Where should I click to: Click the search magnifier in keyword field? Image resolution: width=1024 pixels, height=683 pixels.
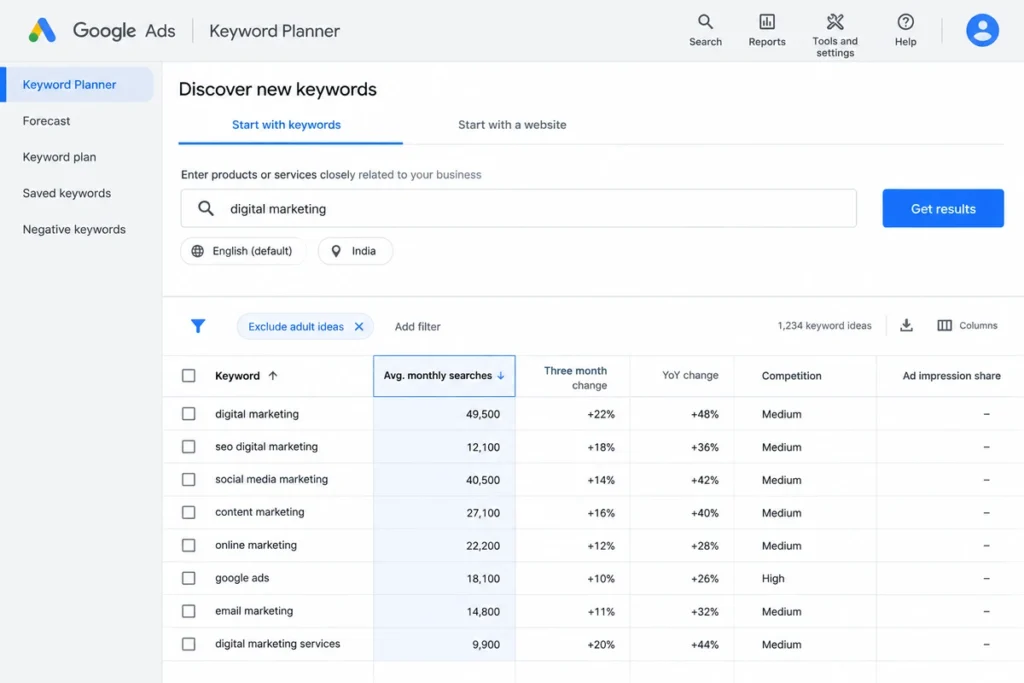[206, 208]
